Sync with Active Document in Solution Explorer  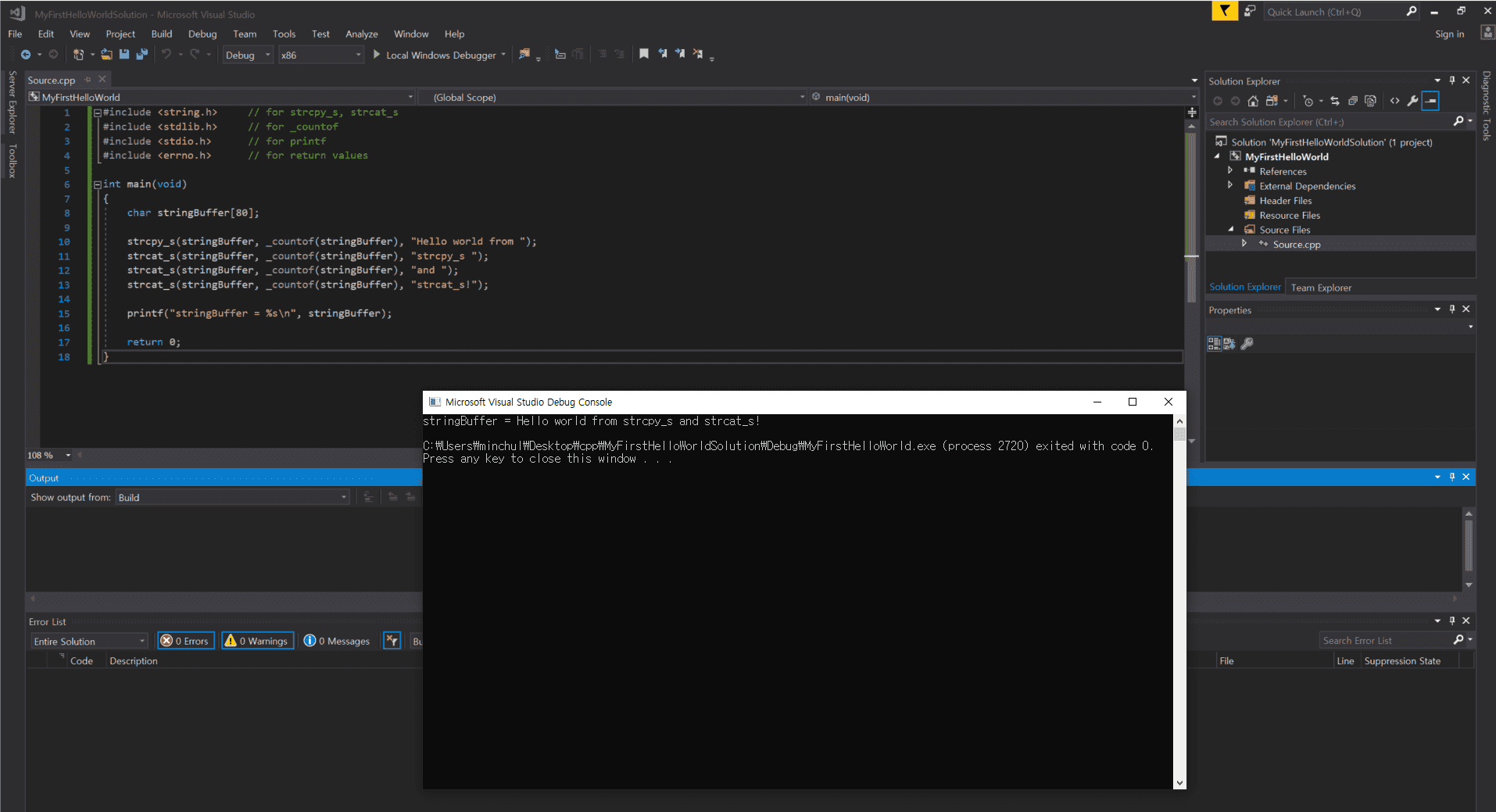pyautogui.click(x=1335, y=101)
